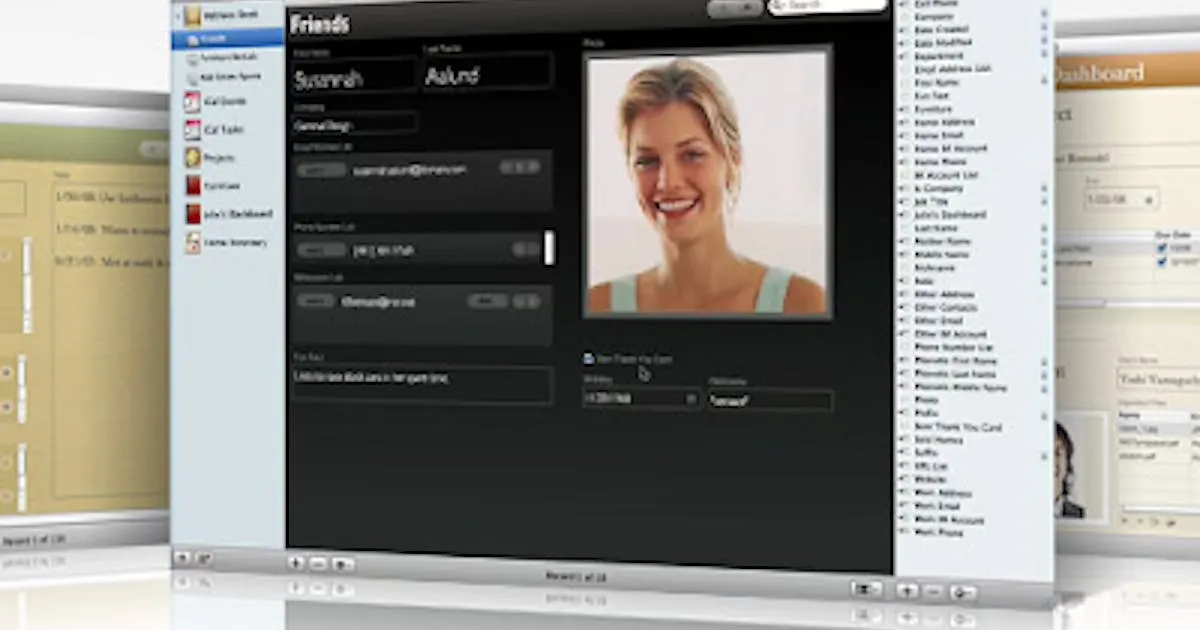Toggle Job Title field checkbox
The height and width of the screenshot is (630, 1200).
coord(905,201)
